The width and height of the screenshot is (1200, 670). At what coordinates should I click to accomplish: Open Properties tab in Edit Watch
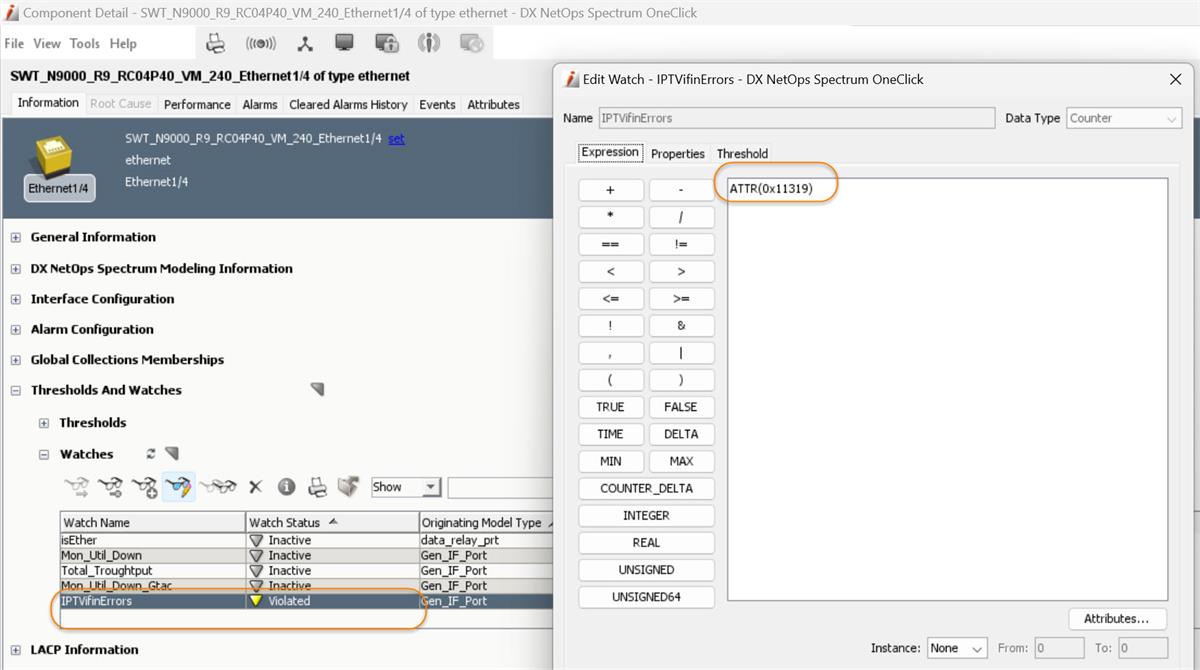coord(678,153)
